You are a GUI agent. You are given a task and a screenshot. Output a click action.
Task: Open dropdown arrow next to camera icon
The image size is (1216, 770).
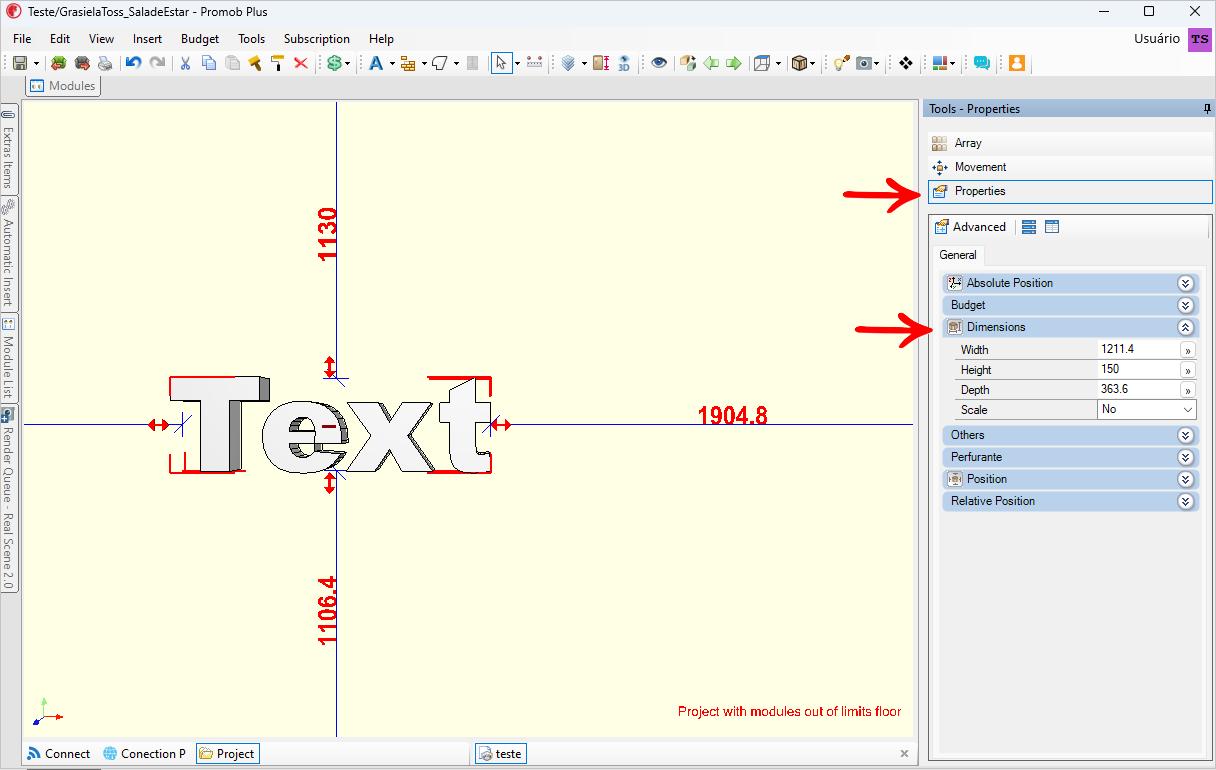click(x=878, y=63)
